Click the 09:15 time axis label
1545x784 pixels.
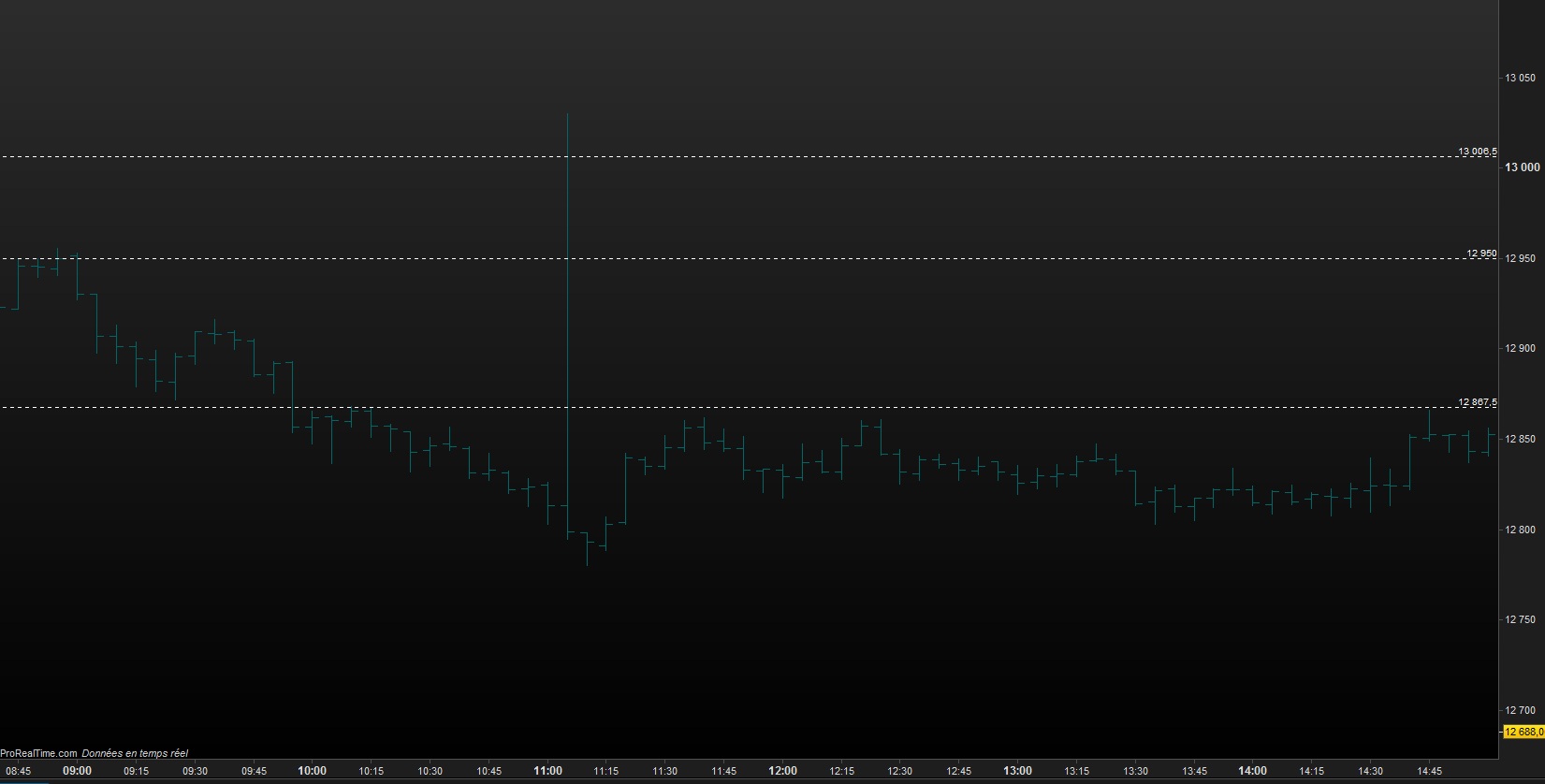tap(136, 772)
